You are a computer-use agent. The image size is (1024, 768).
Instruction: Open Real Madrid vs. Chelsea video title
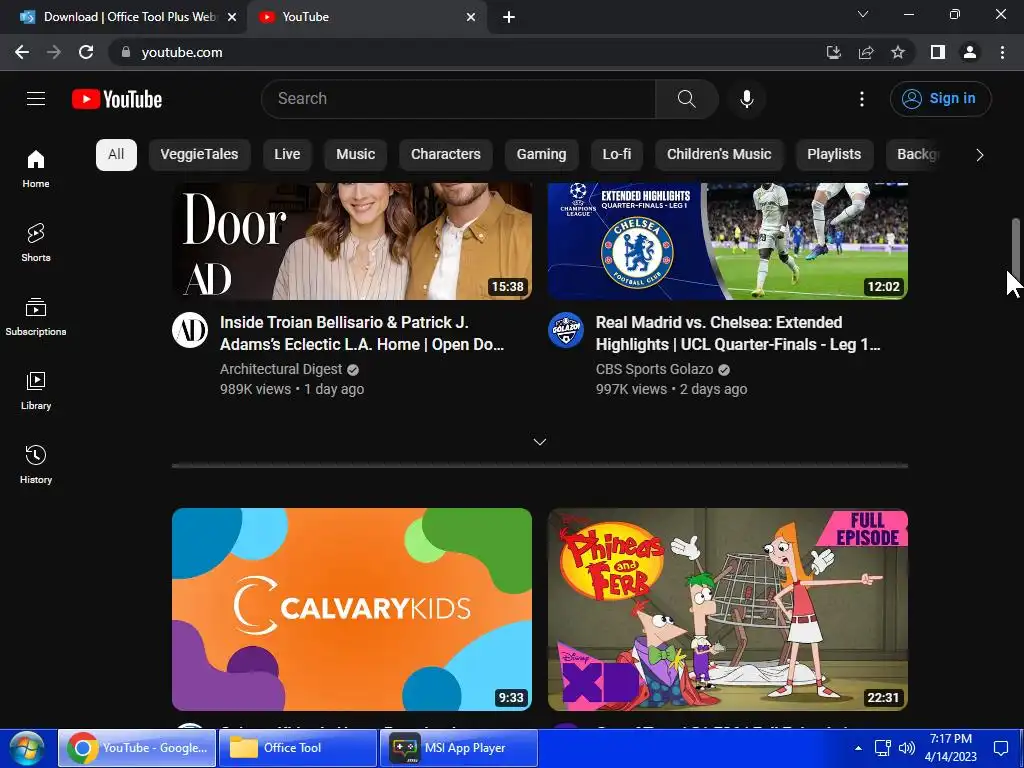click(738, 333)
